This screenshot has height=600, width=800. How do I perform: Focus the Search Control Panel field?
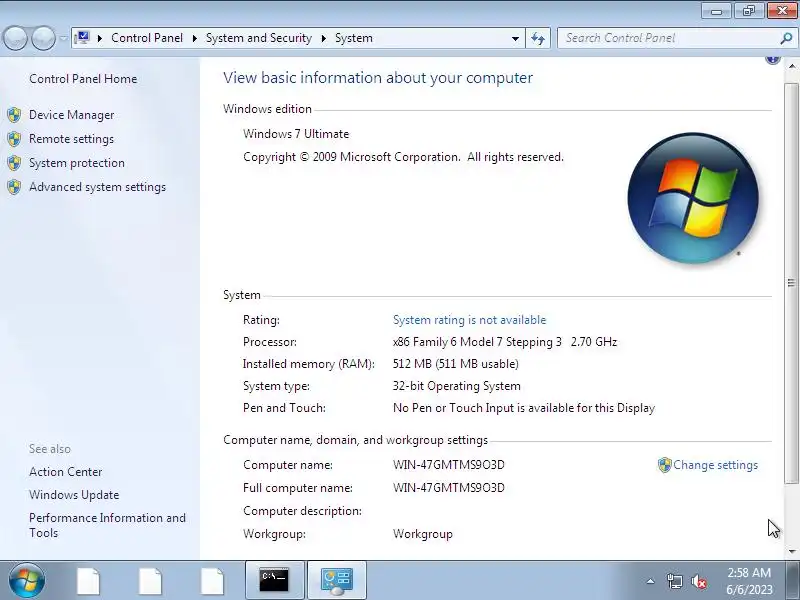668,38
